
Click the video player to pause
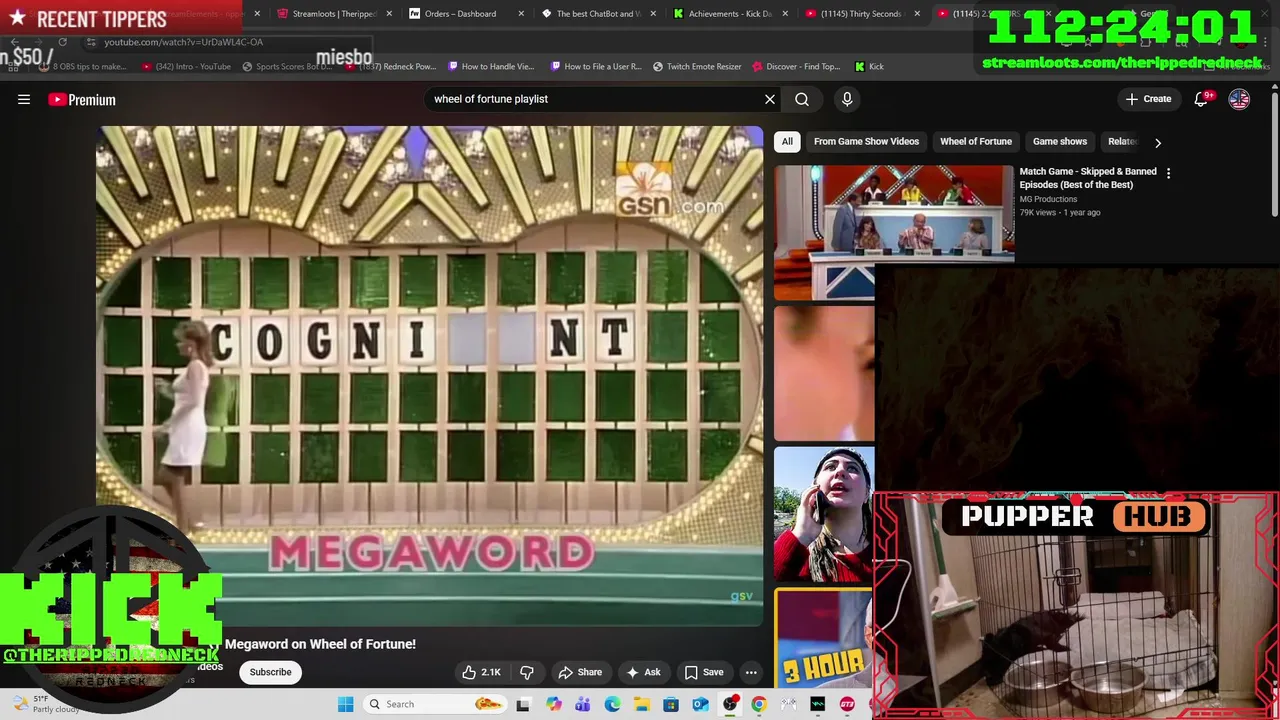coord(429,375)
